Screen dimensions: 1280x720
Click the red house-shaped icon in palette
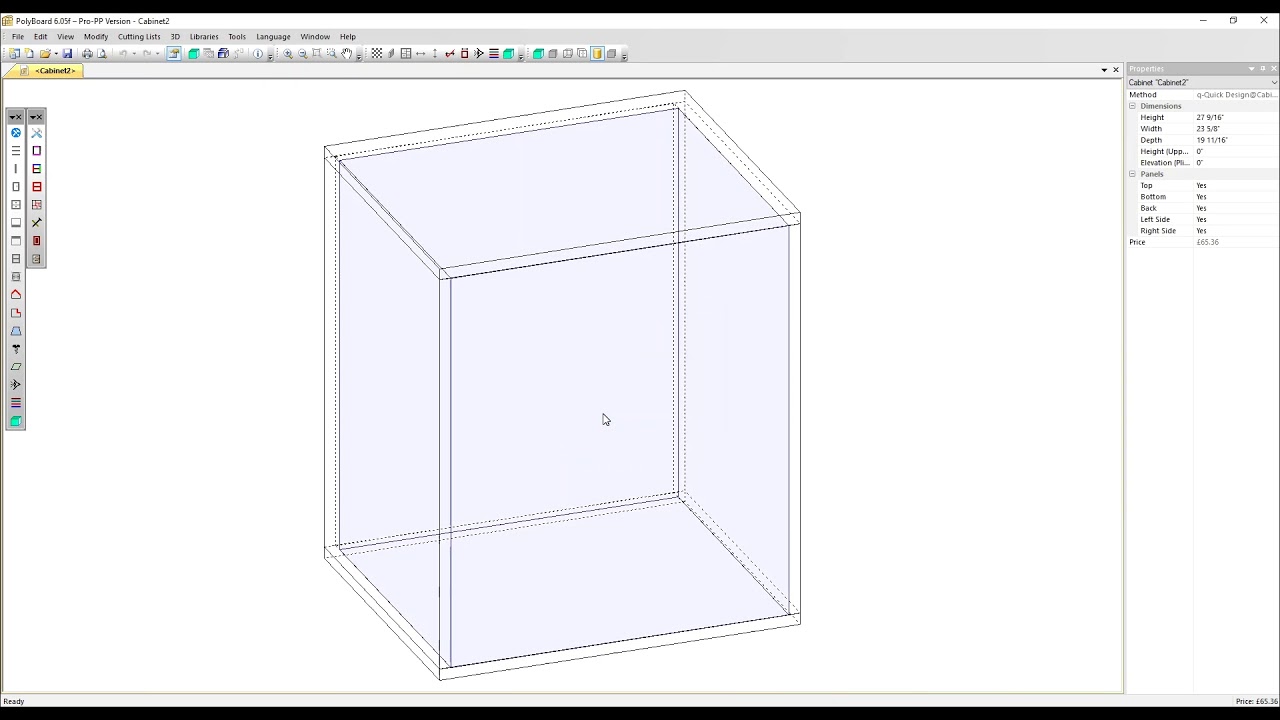pyautogui.click(x=16, y=295)
